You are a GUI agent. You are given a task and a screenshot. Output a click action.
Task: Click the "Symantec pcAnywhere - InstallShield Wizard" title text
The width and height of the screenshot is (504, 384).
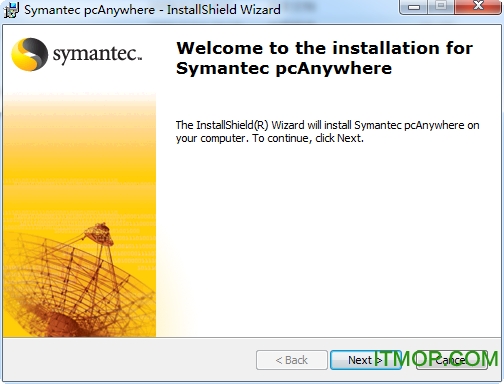click(x=152, y=10)
